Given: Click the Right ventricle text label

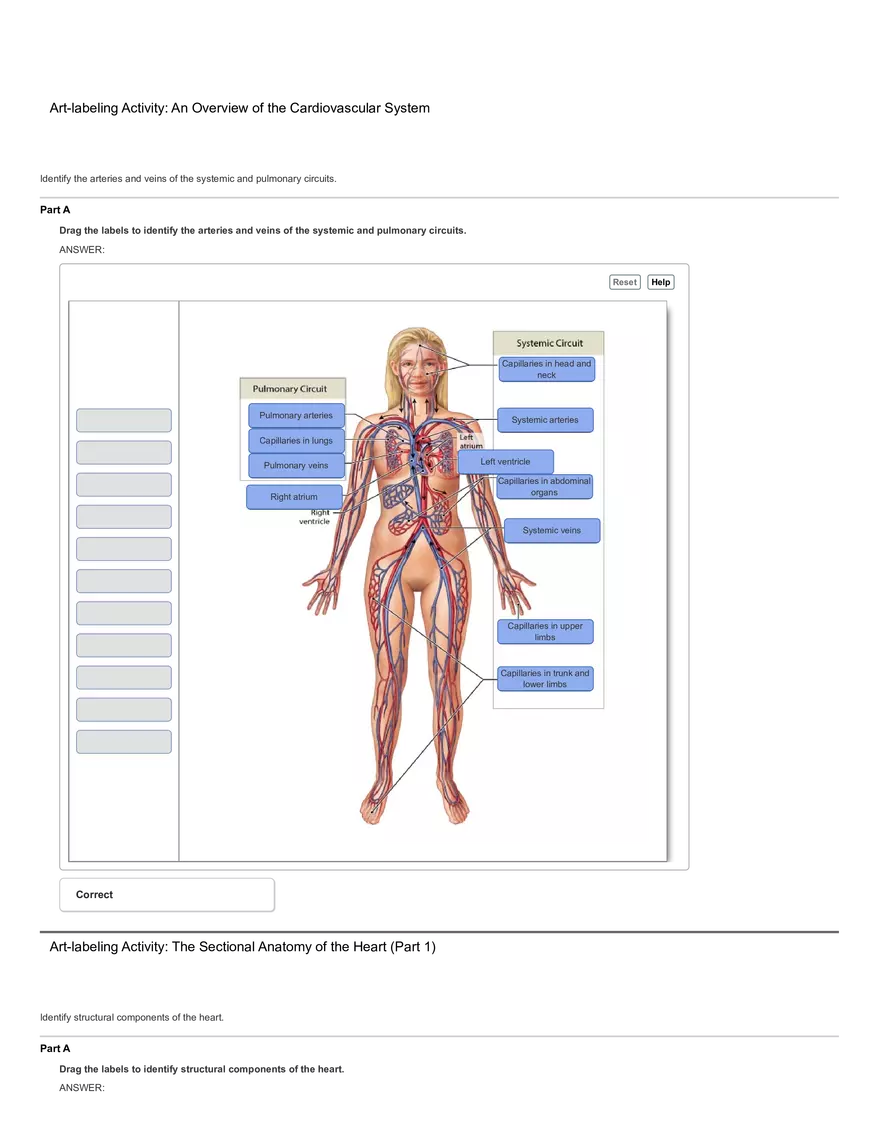Looking at the screenshot, I should pos(314,517).
